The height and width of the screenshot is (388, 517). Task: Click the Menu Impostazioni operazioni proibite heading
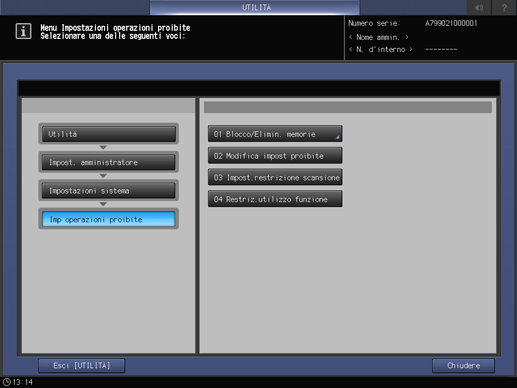115,28
